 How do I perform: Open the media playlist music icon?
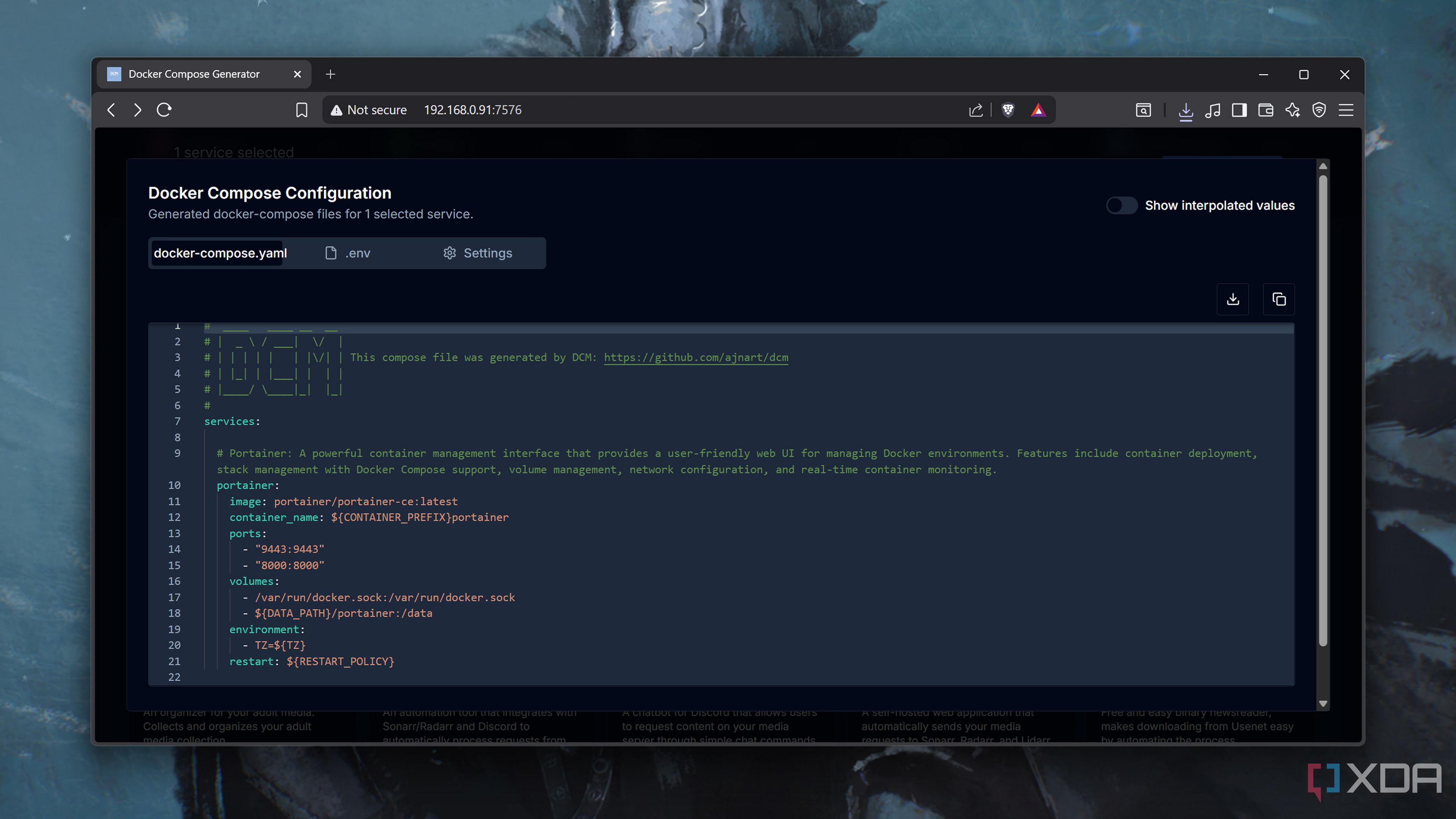click(1213, 110)
